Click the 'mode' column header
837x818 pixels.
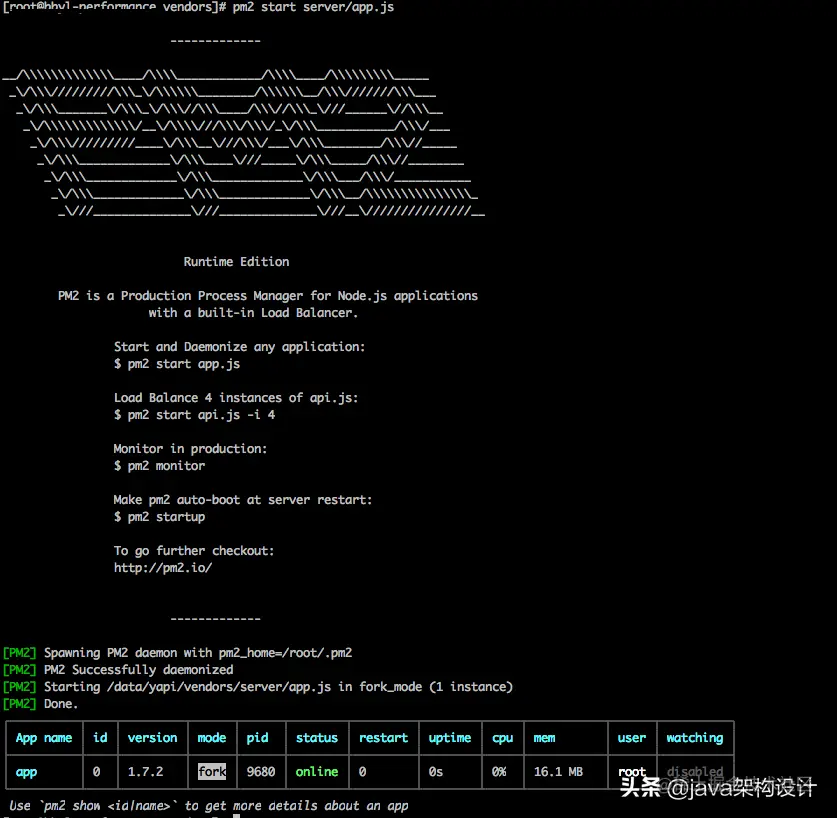212,738
